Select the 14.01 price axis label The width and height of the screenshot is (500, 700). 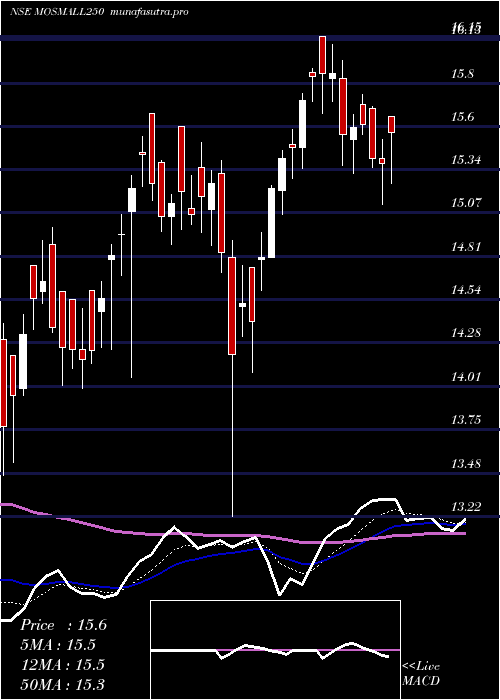click(466, 376)
